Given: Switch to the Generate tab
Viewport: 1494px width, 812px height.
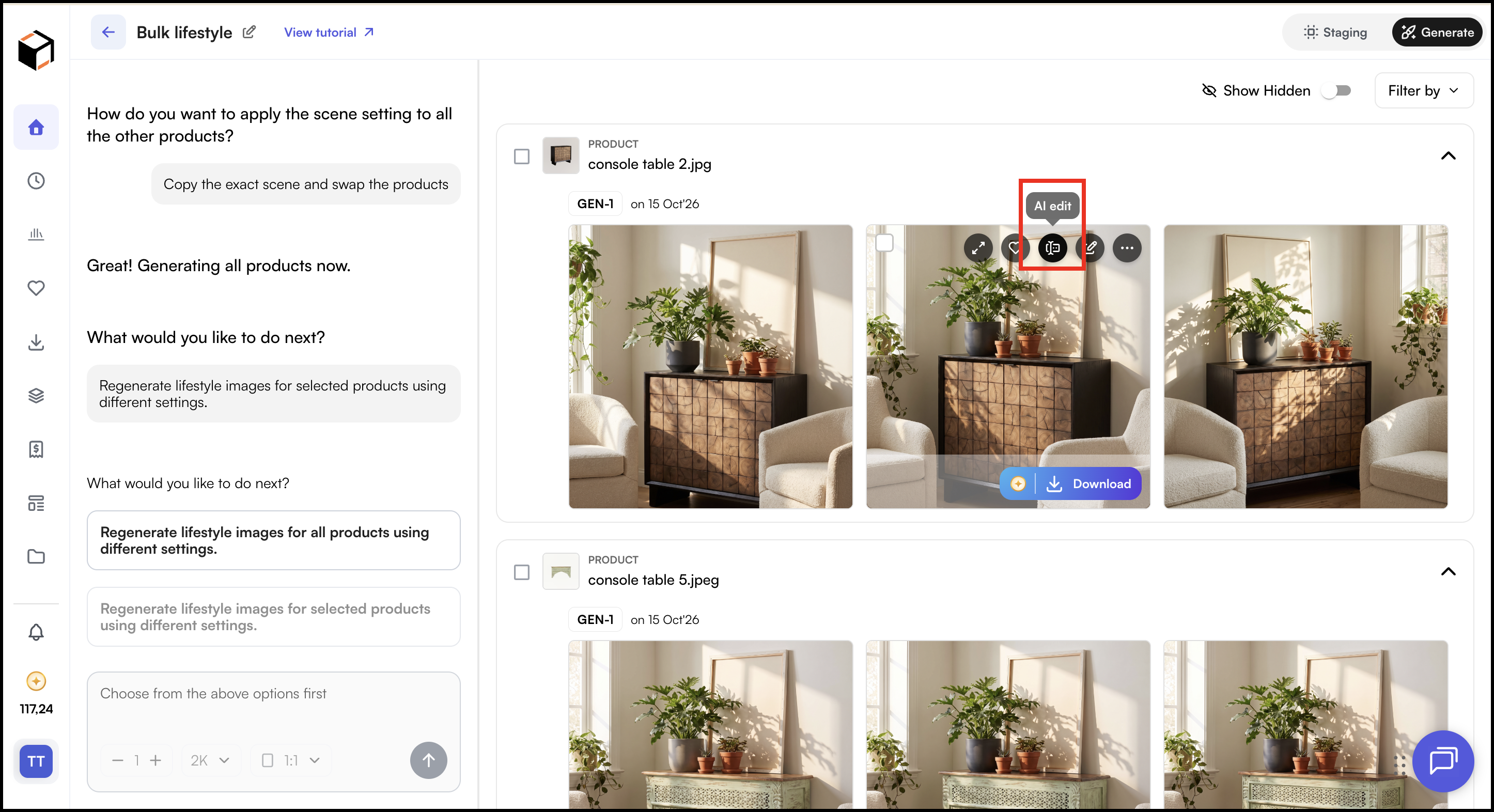Looking at the screenshot, I should tap(1437, 32).
